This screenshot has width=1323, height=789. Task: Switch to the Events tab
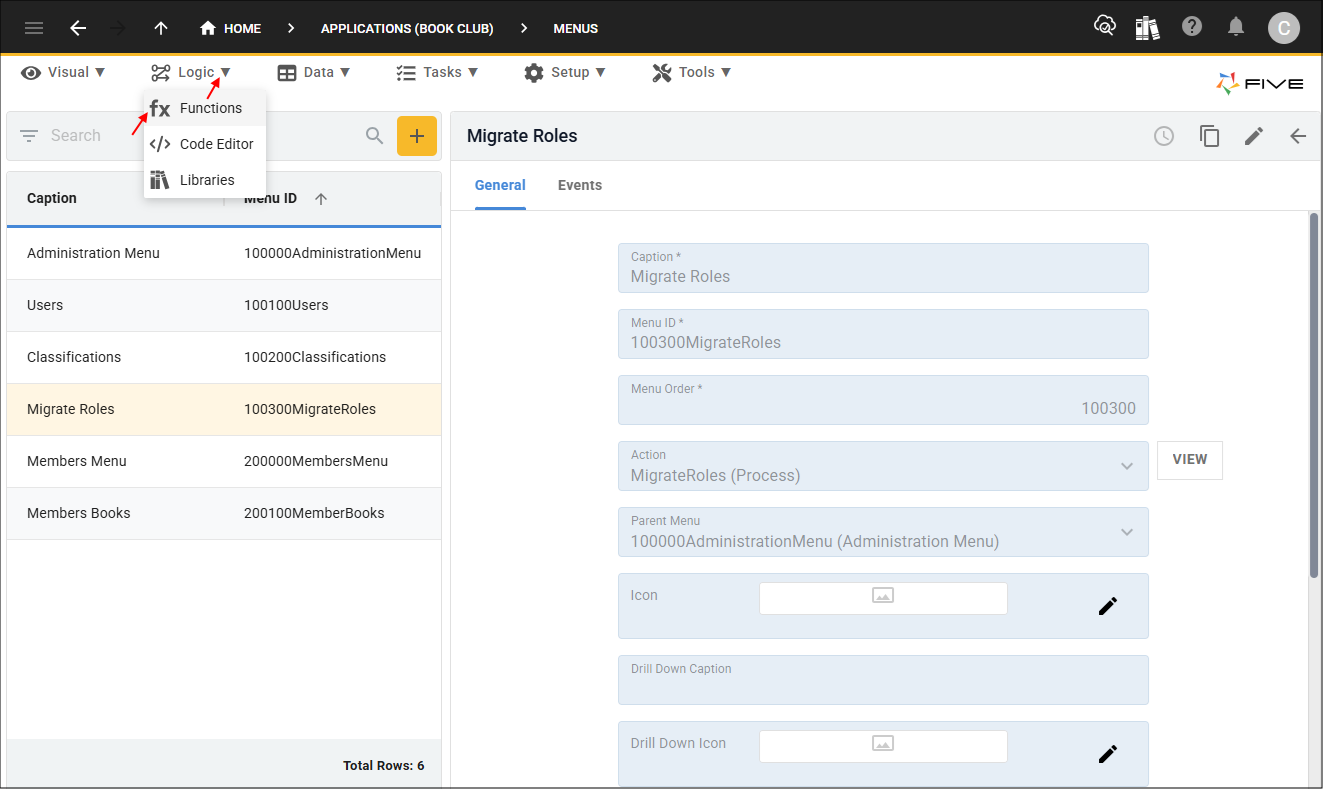click(580, 185)
